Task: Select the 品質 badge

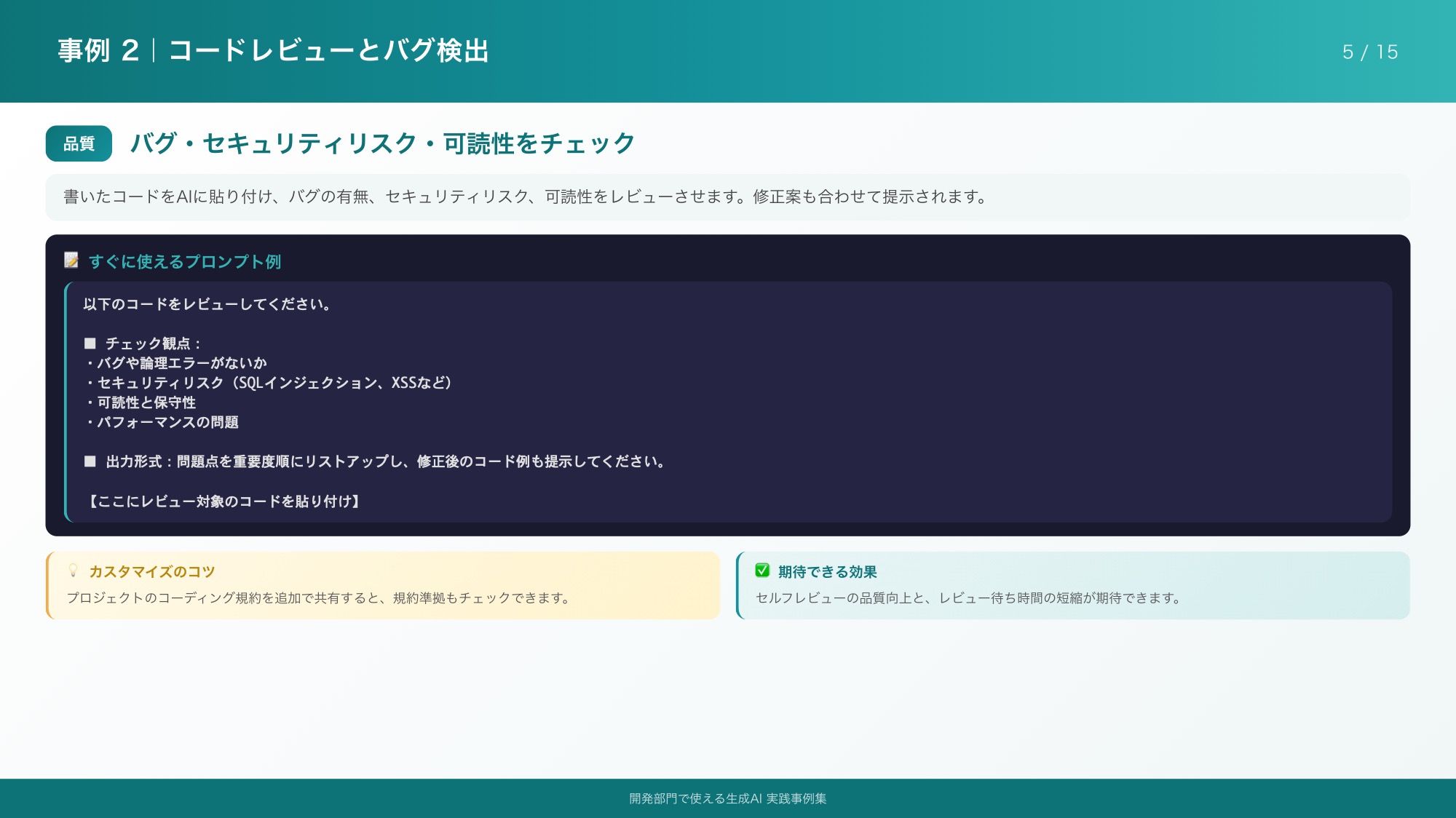Action: 79,143
